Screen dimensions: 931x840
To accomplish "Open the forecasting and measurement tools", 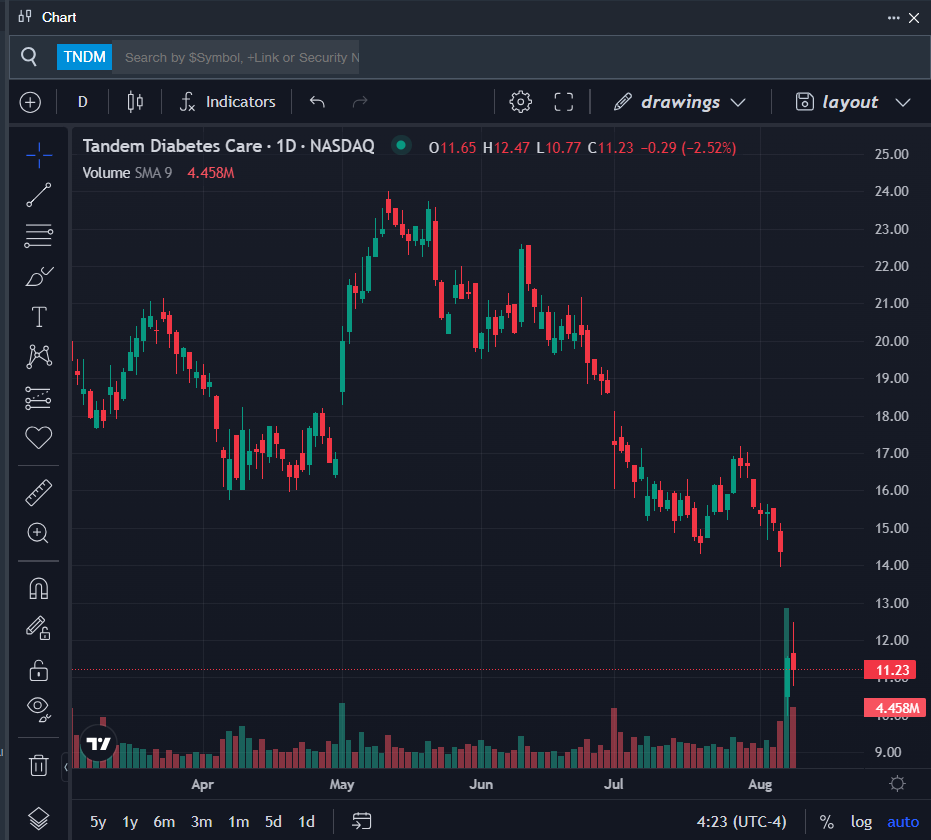I will (39, 398).
